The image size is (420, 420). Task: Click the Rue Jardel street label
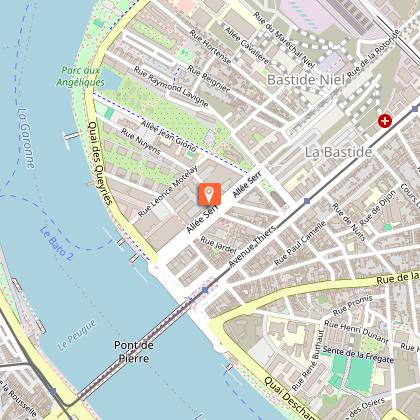tap(218, 245)
